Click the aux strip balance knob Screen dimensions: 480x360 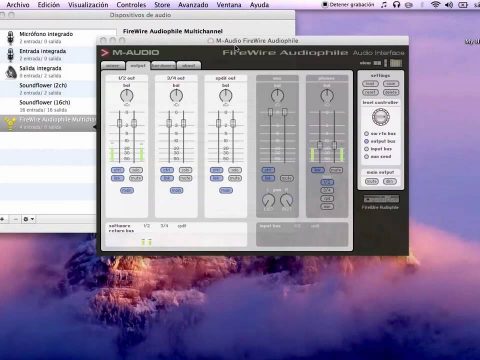coord(277,96)
